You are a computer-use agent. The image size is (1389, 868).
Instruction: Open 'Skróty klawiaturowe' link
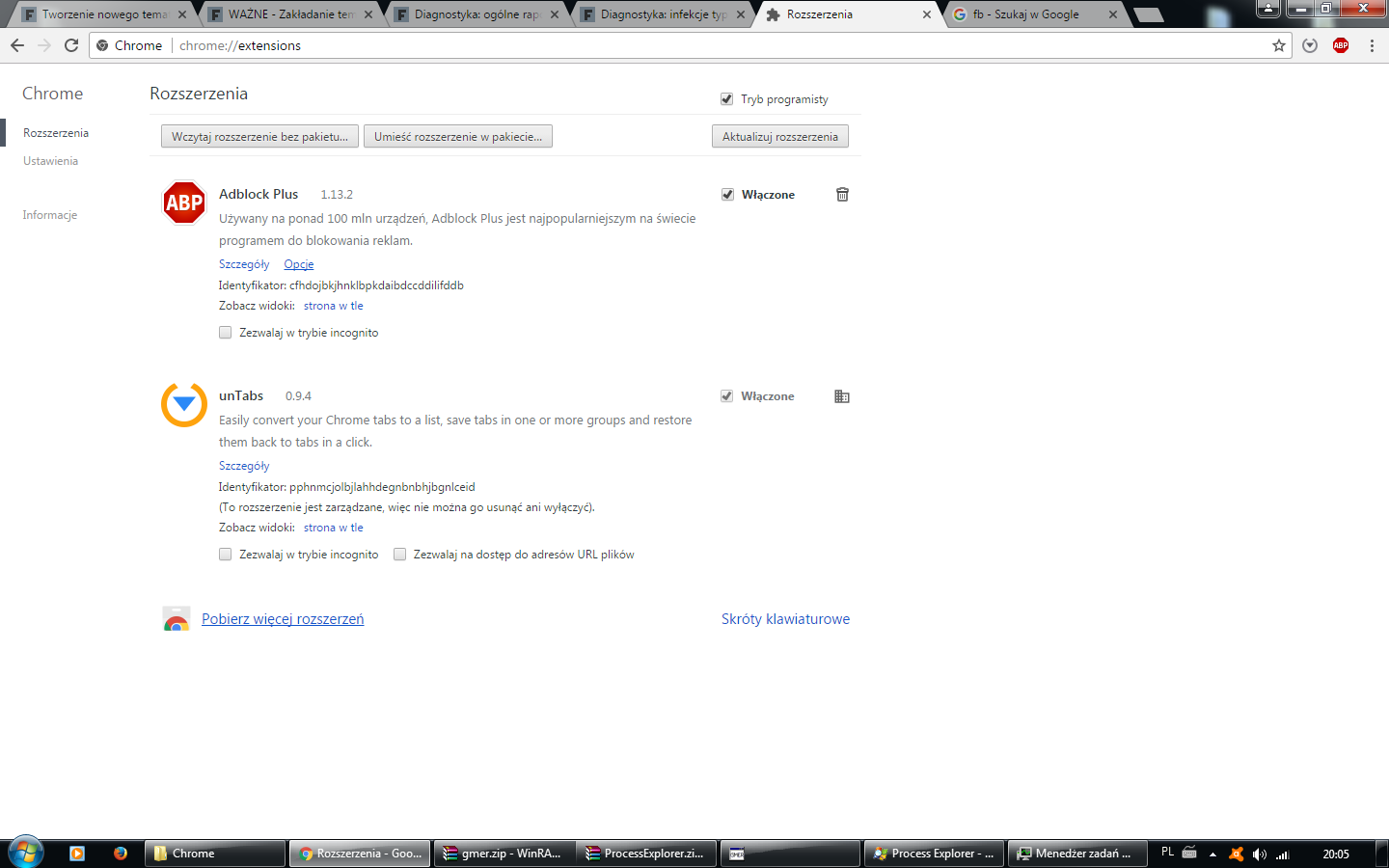785,619
